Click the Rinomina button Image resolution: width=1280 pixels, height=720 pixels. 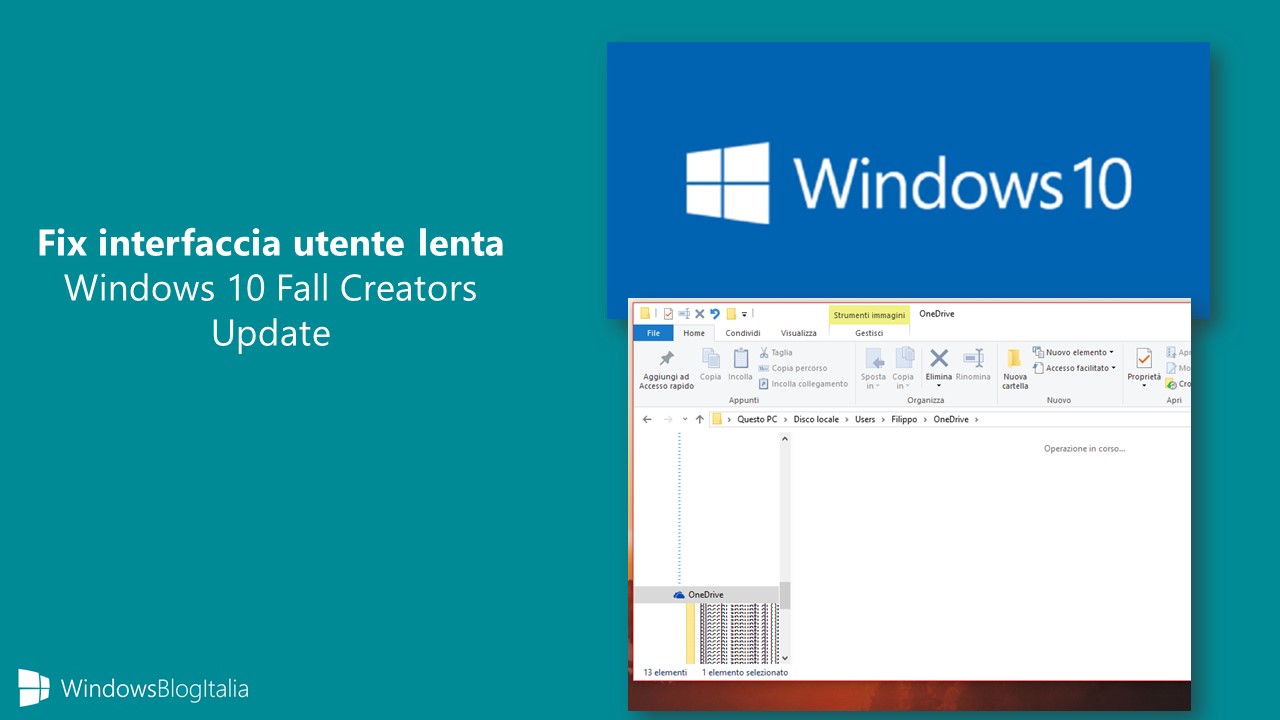[973, 365]
